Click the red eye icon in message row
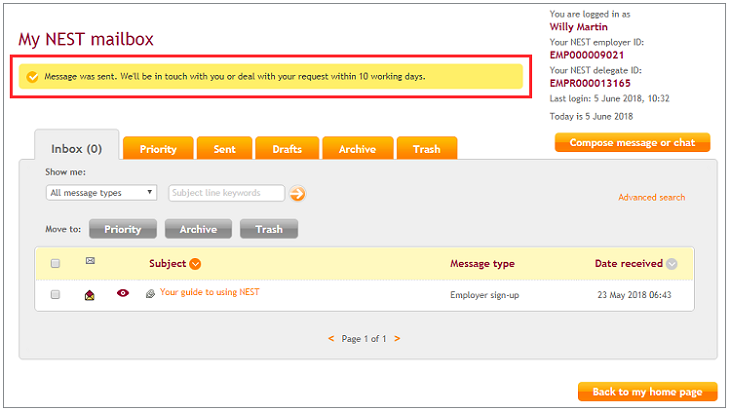 click(x=123, y=293)
